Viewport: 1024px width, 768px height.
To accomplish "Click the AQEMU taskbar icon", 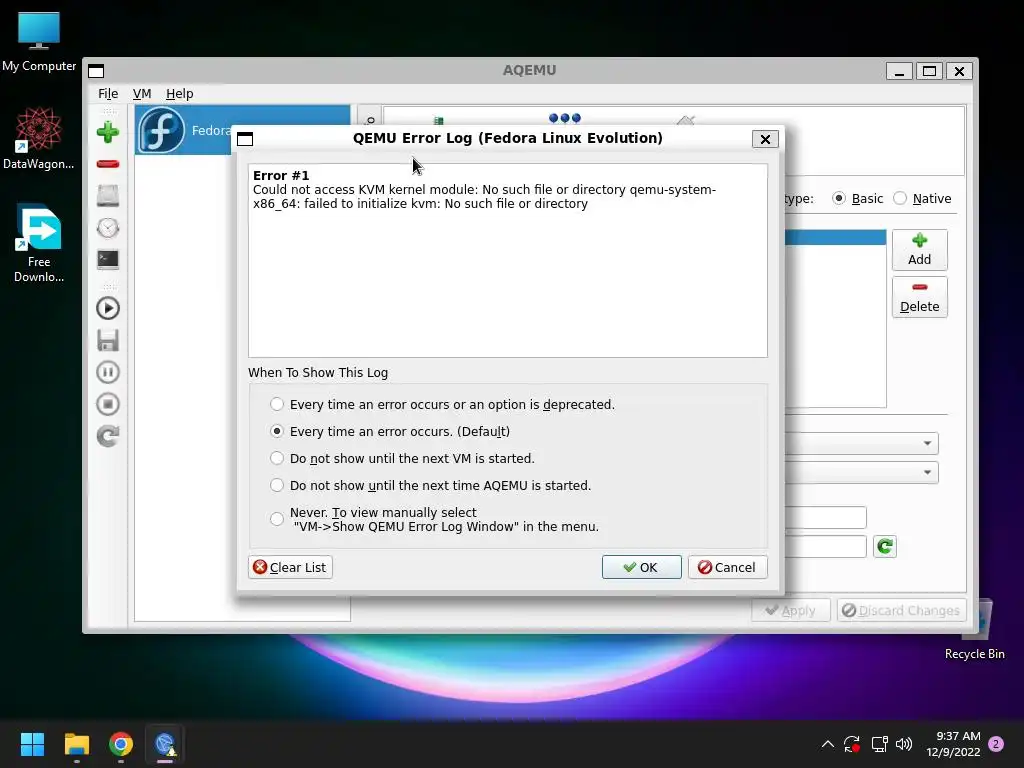I will coord(165,744).
